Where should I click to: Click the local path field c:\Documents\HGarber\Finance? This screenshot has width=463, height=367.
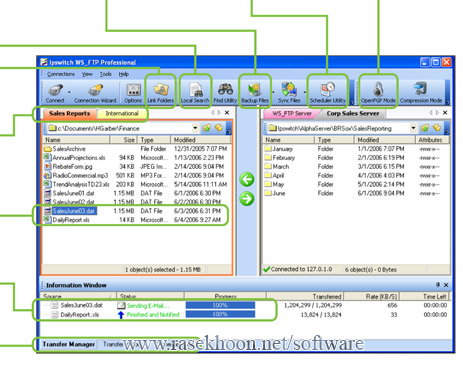pyautogui.click(x=120, y=128)
